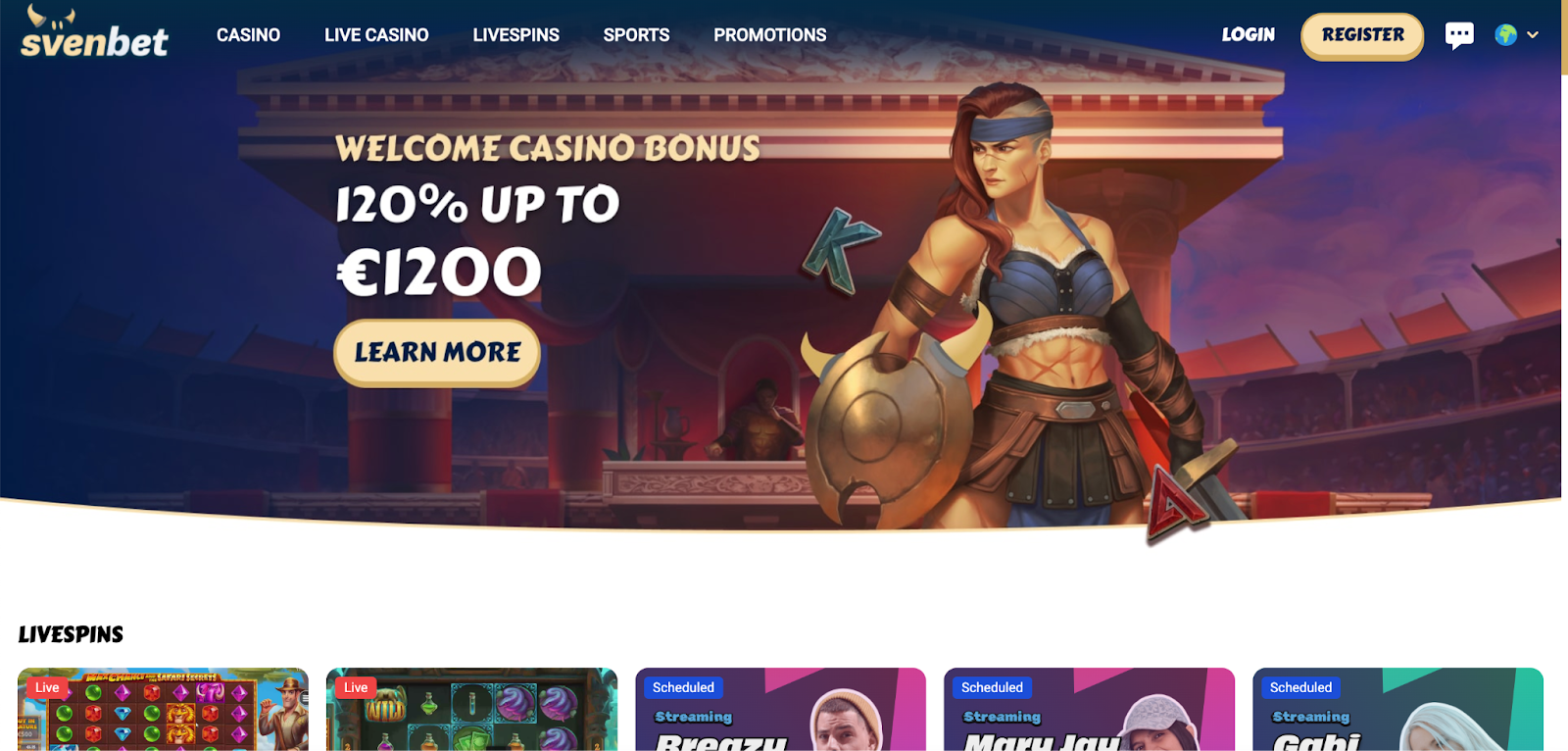The height and width of the screenshot is (751, 1568).
Task: Click the Welcome Casino Bonus banner heading
Action: (x=547, y=148)
